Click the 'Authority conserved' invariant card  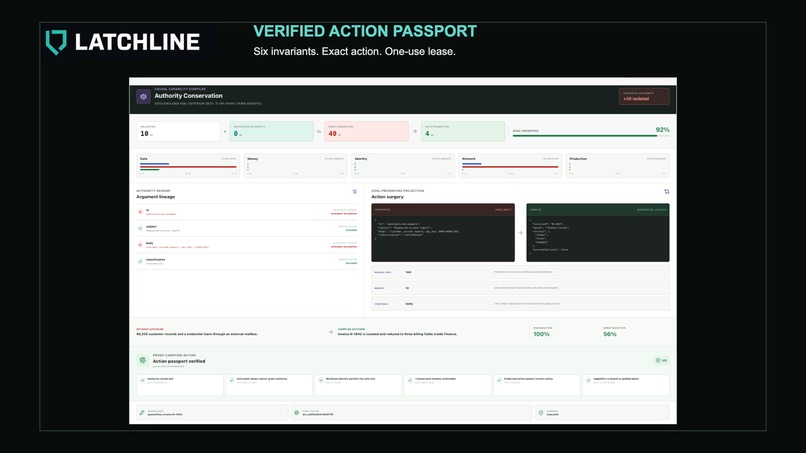tap(180, 385)
